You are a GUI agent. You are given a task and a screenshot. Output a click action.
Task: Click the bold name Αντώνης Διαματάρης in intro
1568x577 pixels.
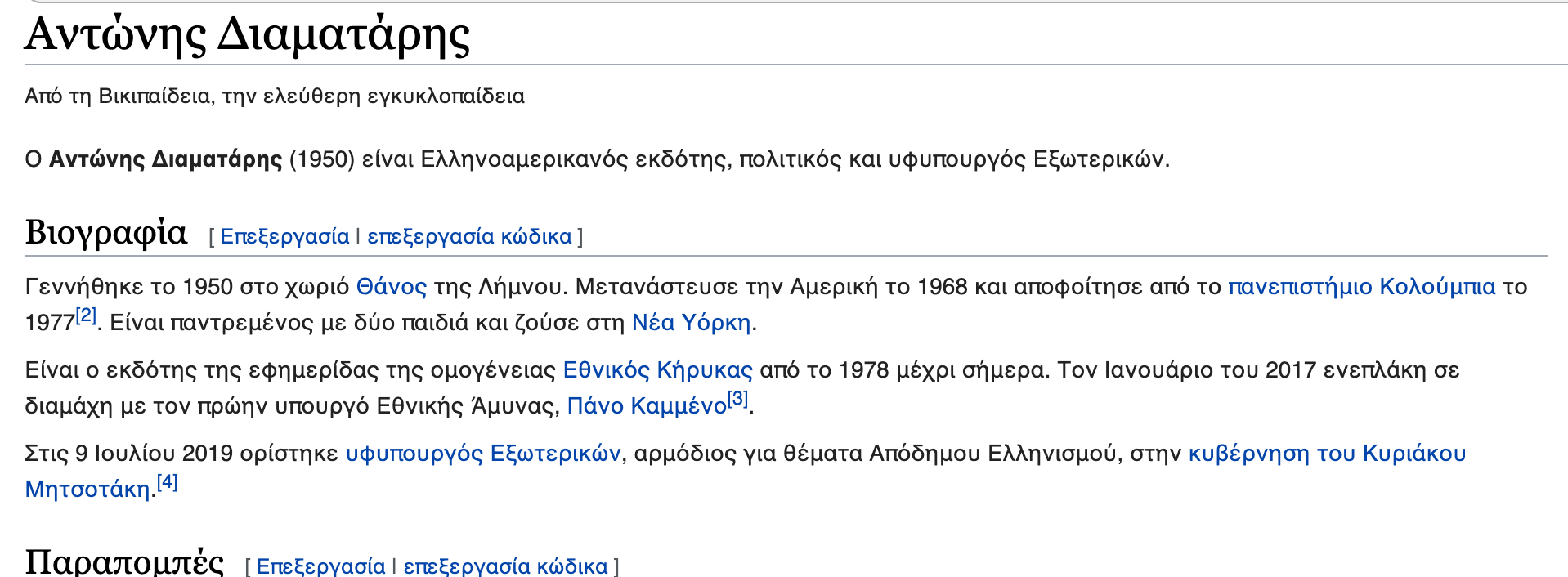tap(165, 159)
